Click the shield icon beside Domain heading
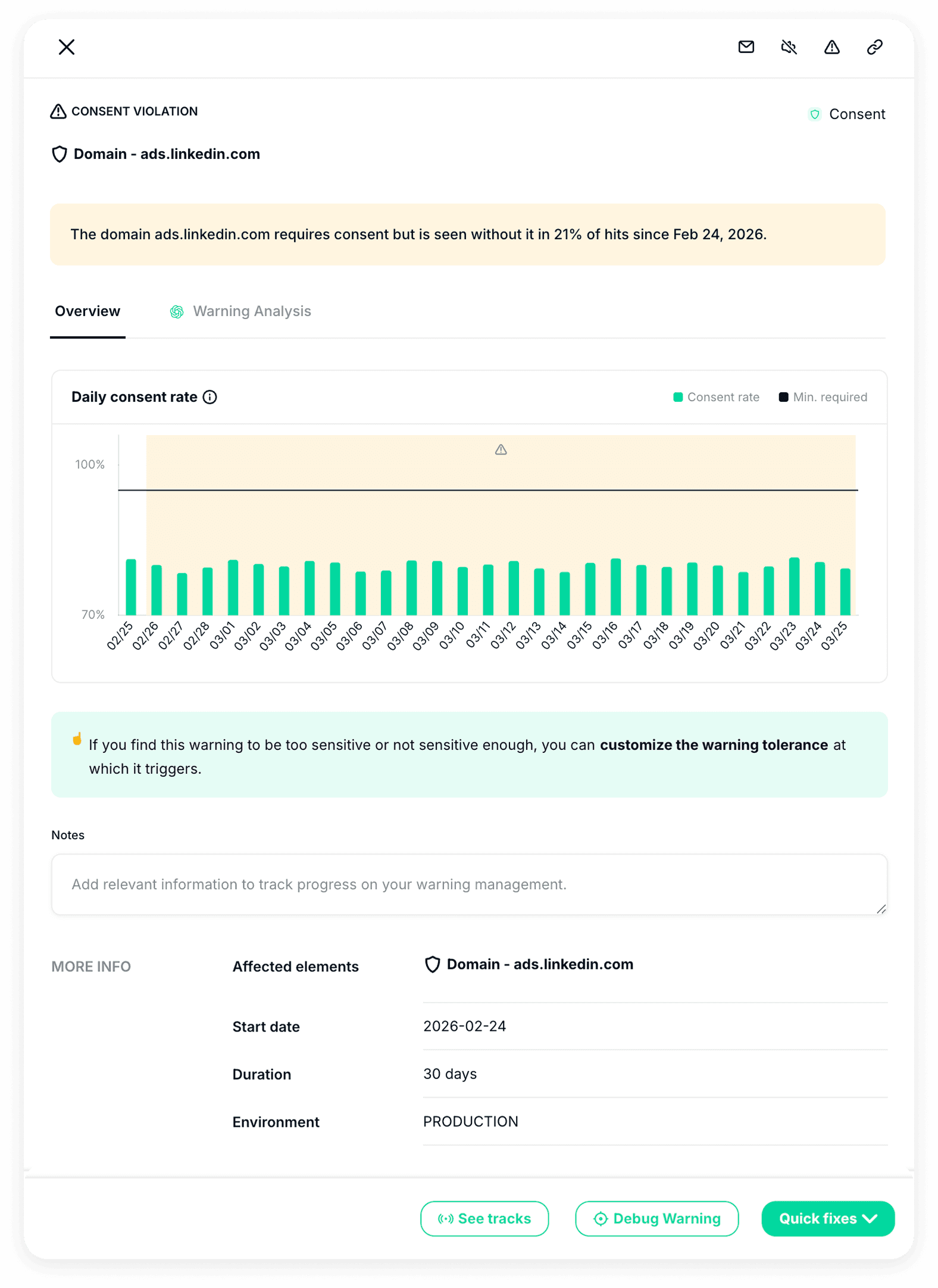938x1288 pixels. [60, 154]
